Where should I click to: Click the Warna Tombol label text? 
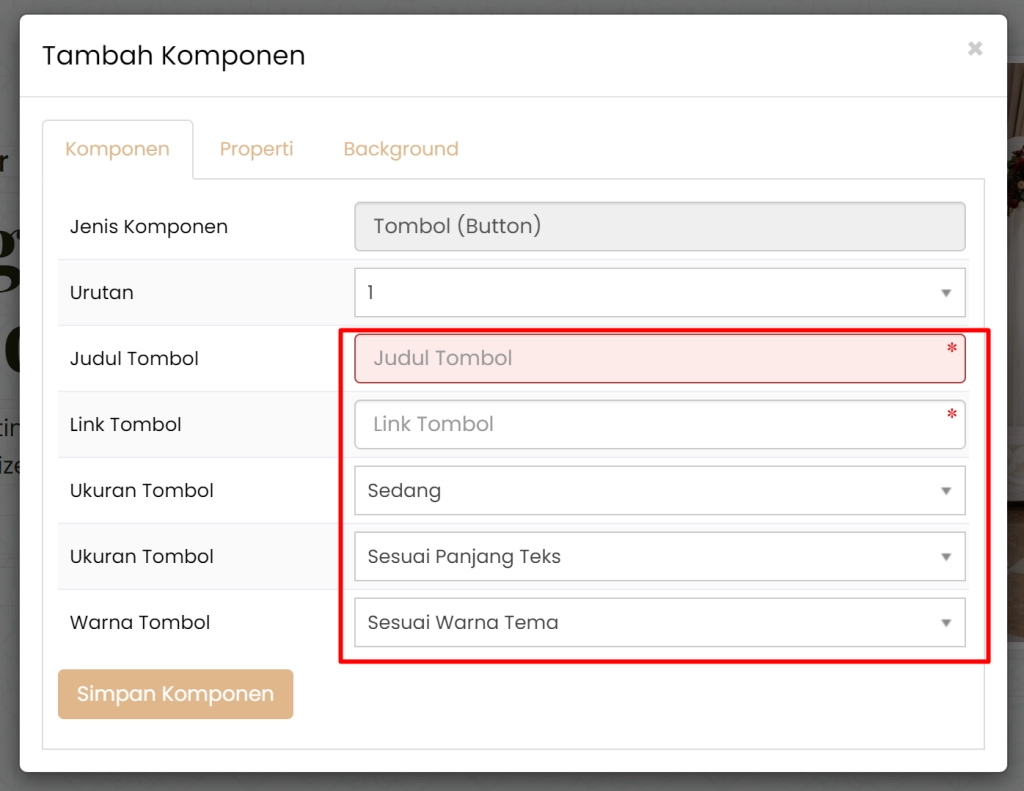pyautogui.click(x=140, y=623)
